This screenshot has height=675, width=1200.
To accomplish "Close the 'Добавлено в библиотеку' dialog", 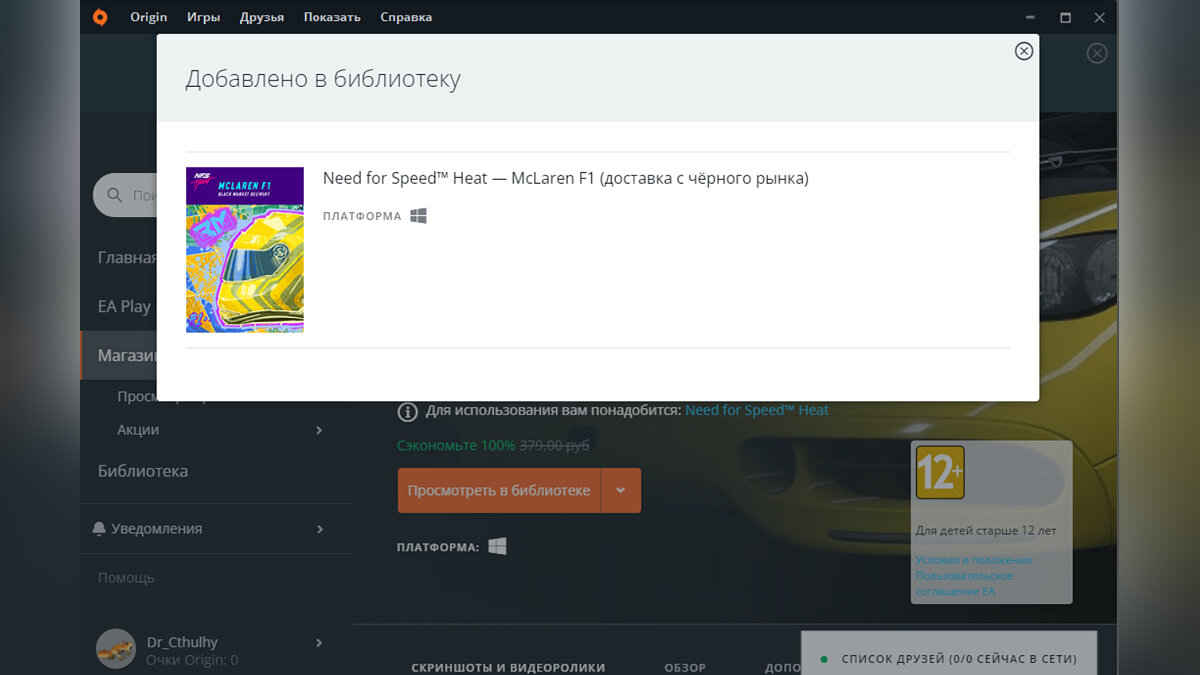I will click(x=1023, y=51).
